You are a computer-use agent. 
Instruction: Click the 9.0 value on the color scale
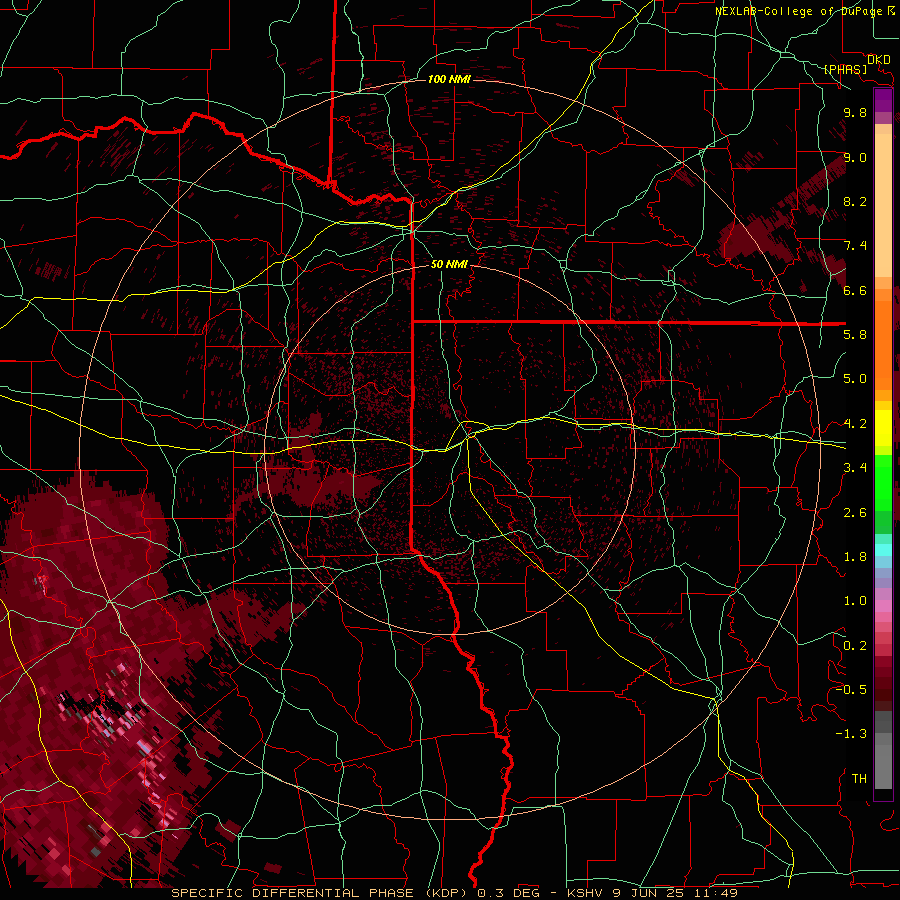[x=855, y=157]
